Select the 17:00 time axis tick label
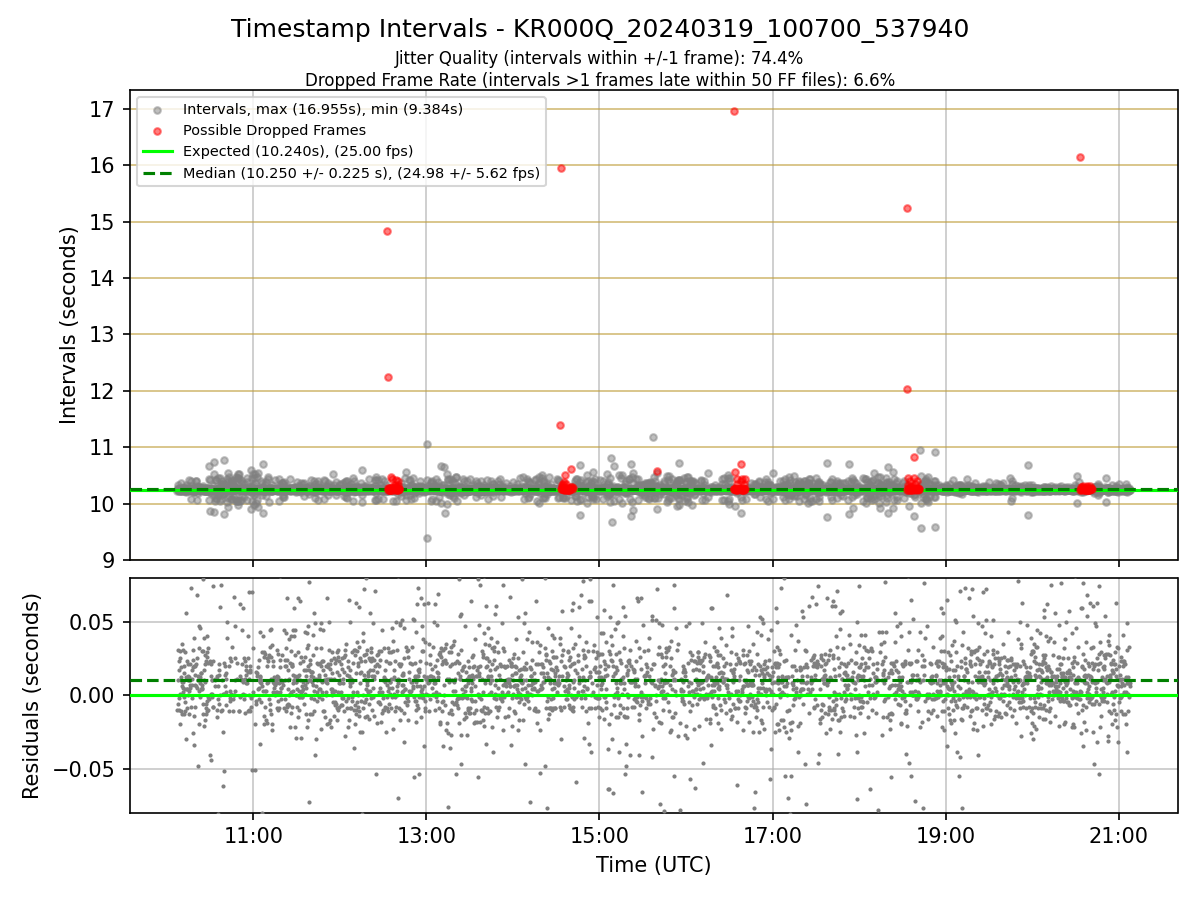This screenshot has width=1200, height=900. point(772,835)
